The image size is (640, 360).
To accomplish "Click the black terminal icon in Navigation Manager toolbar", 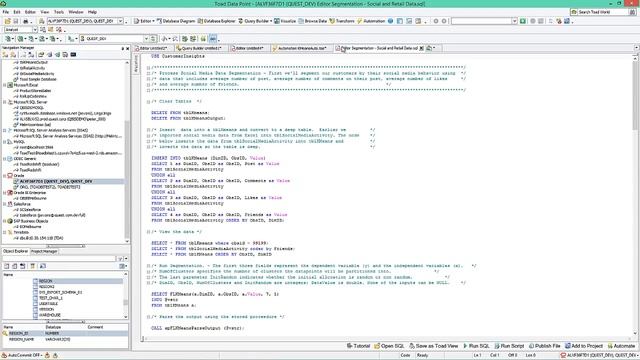I will pos(73,55).
